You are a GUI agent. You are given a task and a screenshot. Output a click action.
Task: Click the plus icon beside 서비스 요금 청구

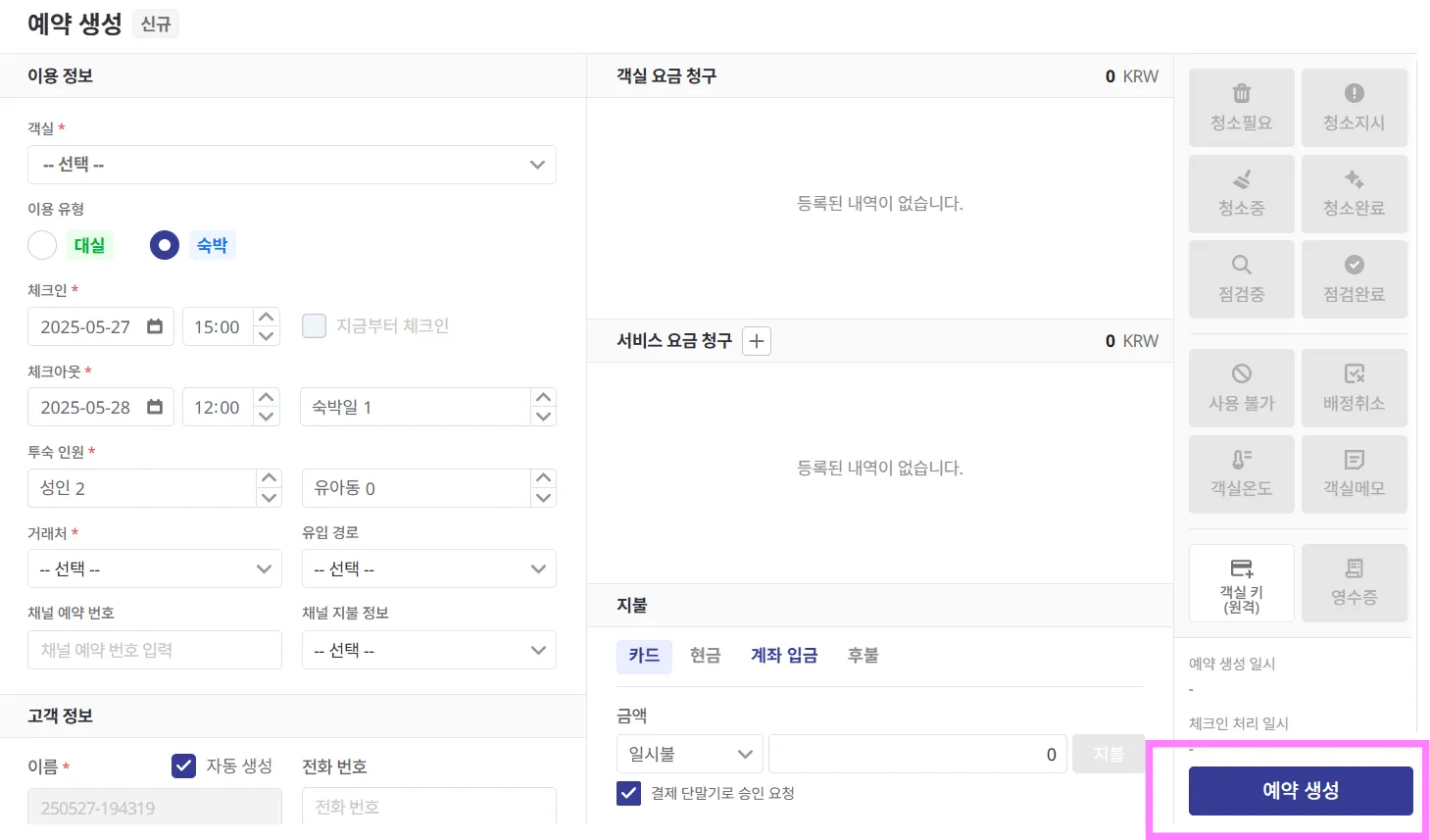tap(757, 341)
